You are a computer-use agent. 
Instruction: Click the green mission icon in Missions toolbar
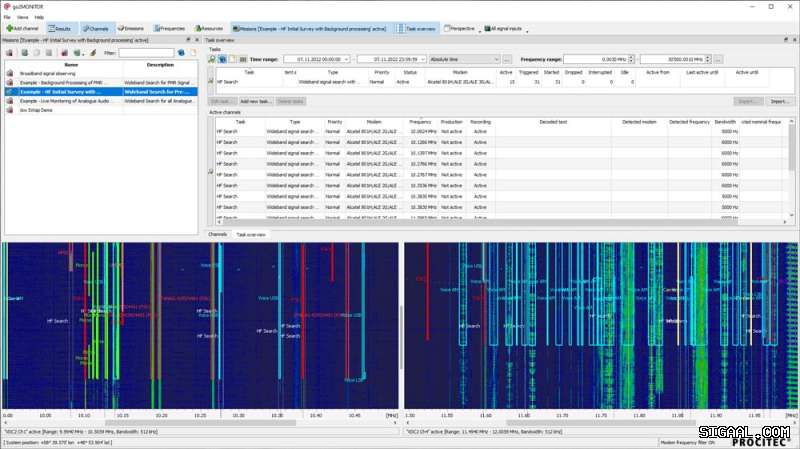24,53
